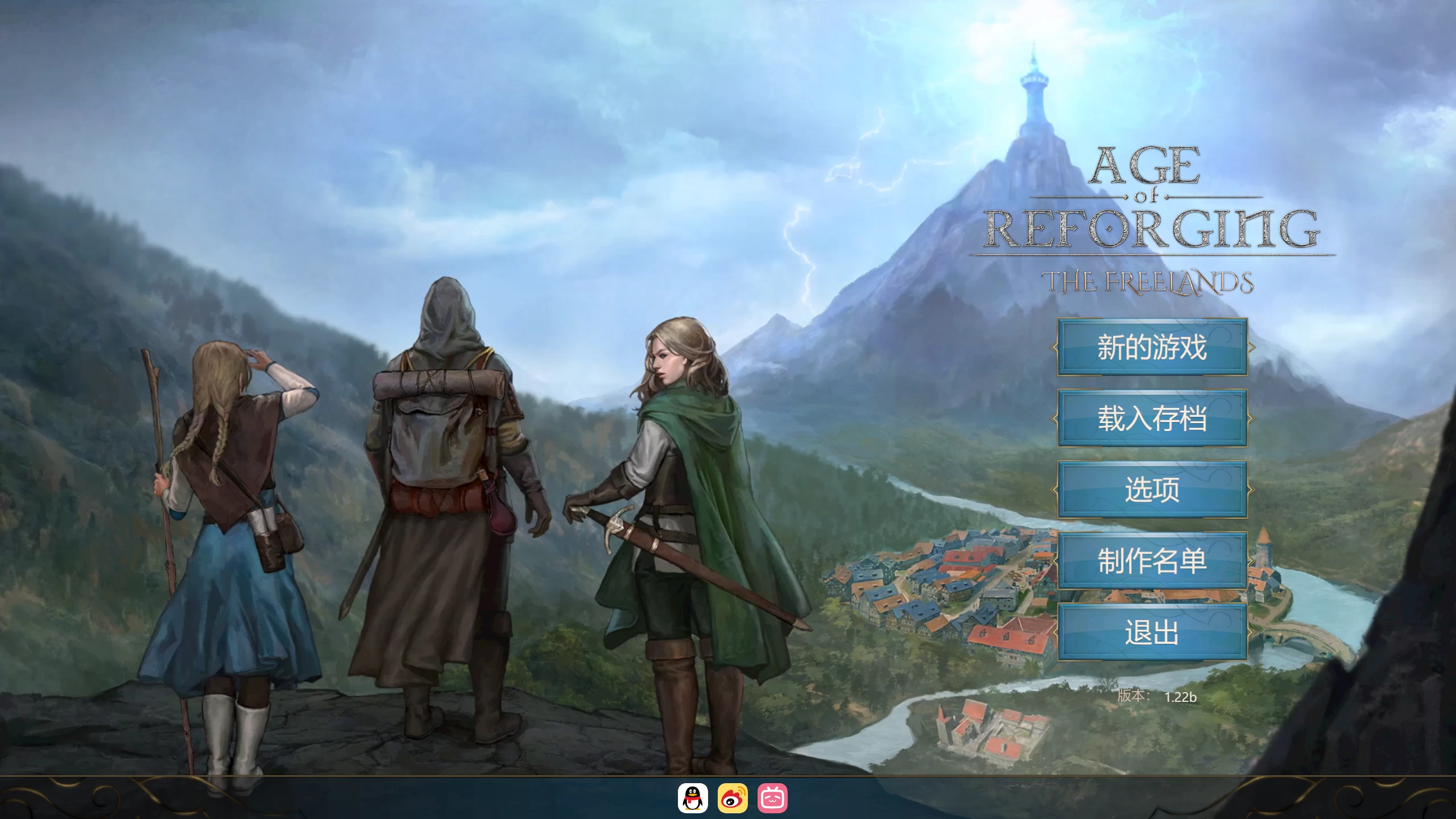Open the 载入存档 load save menu

tap(1152, 418)
